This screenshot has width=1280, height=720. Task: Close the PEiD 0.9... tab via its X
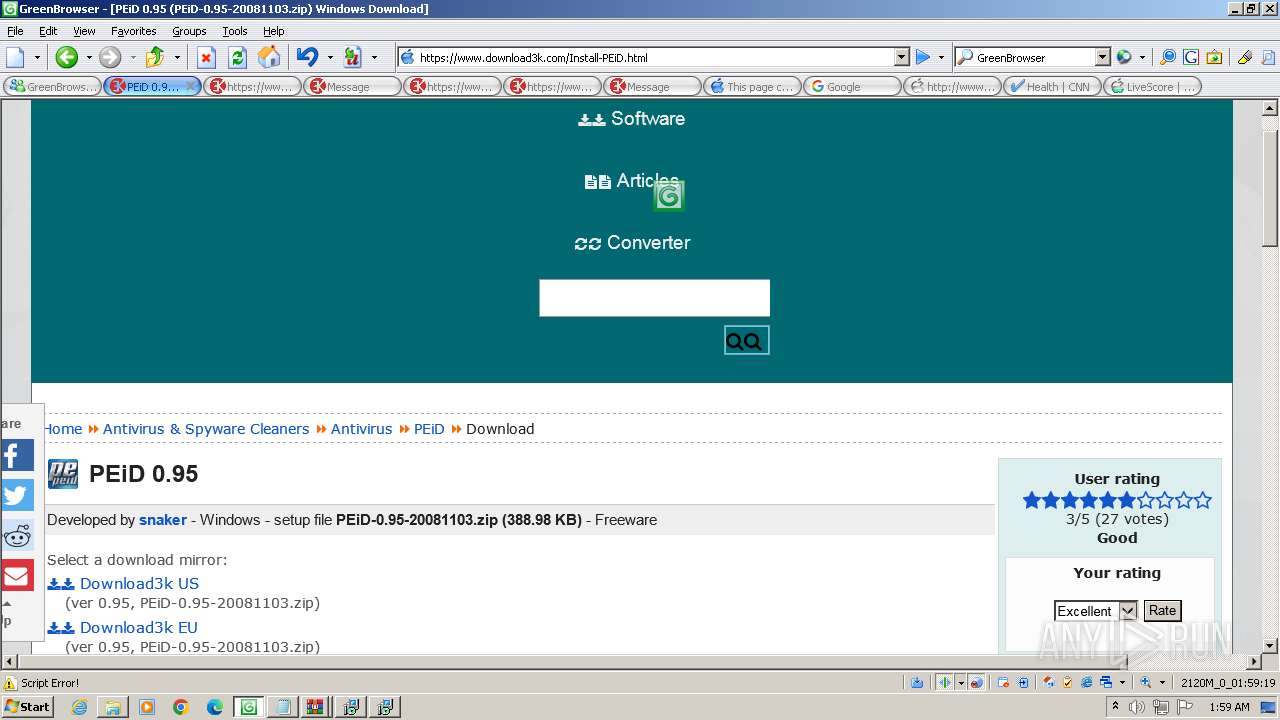point(192,86)
